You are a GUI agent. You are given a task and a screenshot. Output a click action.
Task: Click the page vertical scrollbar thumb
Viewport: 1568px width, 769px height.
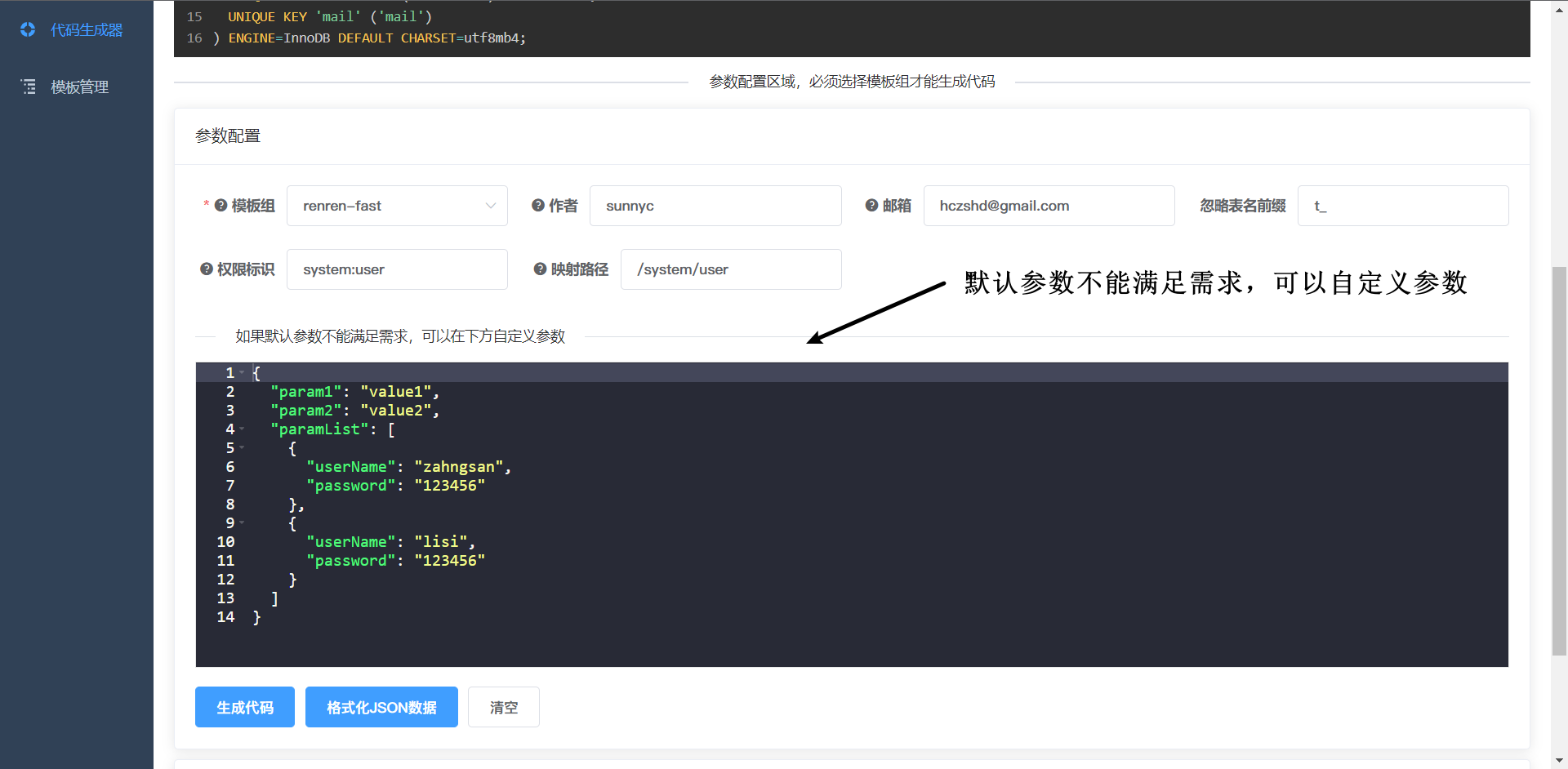click(1559, 460)
